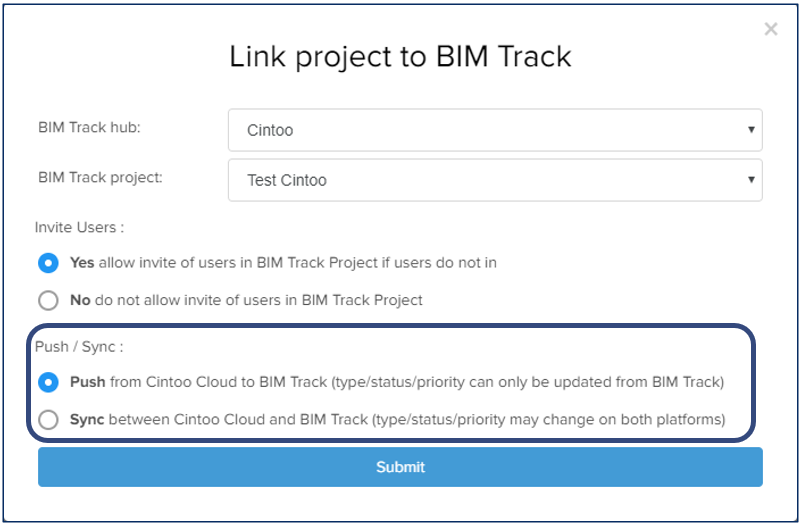Click the 'Push from Cintoo Cloud' option text
This screenshot has width=801, height=525.
[397, 382]
